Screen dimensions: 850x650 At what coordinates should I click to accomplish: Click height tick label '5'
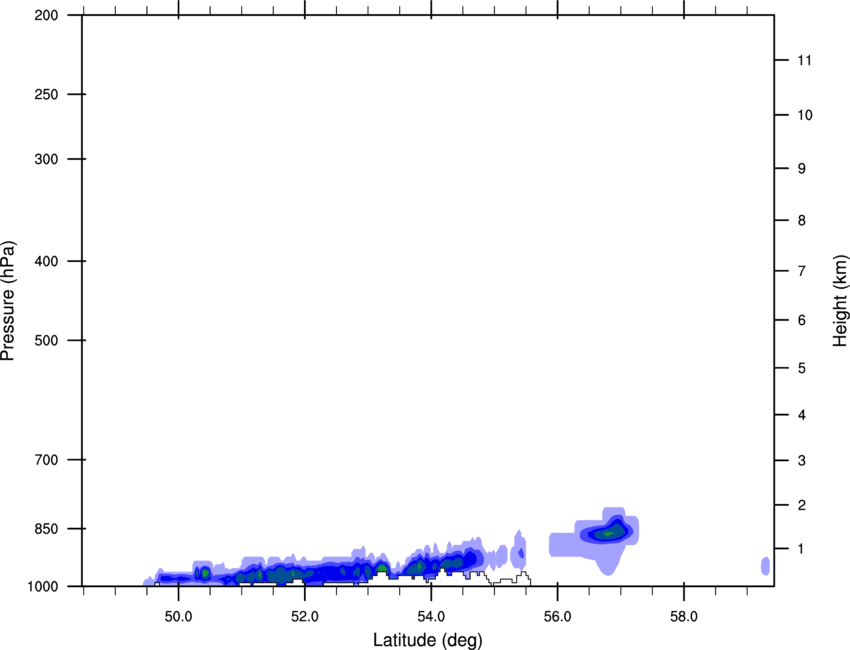pos(802,369)
